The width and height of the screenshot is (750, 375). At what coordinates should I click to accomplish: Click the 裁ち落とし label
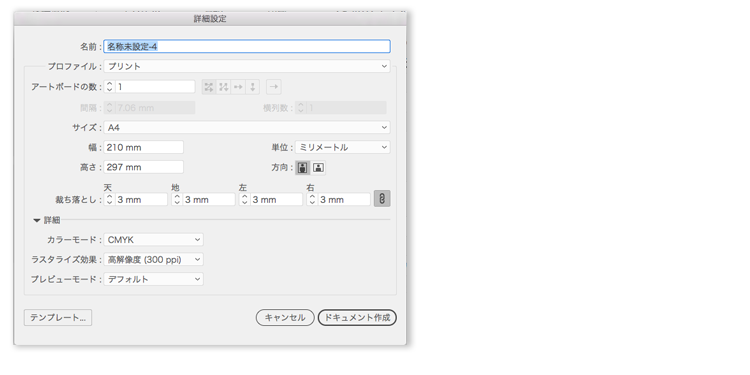tap(77, 200)
